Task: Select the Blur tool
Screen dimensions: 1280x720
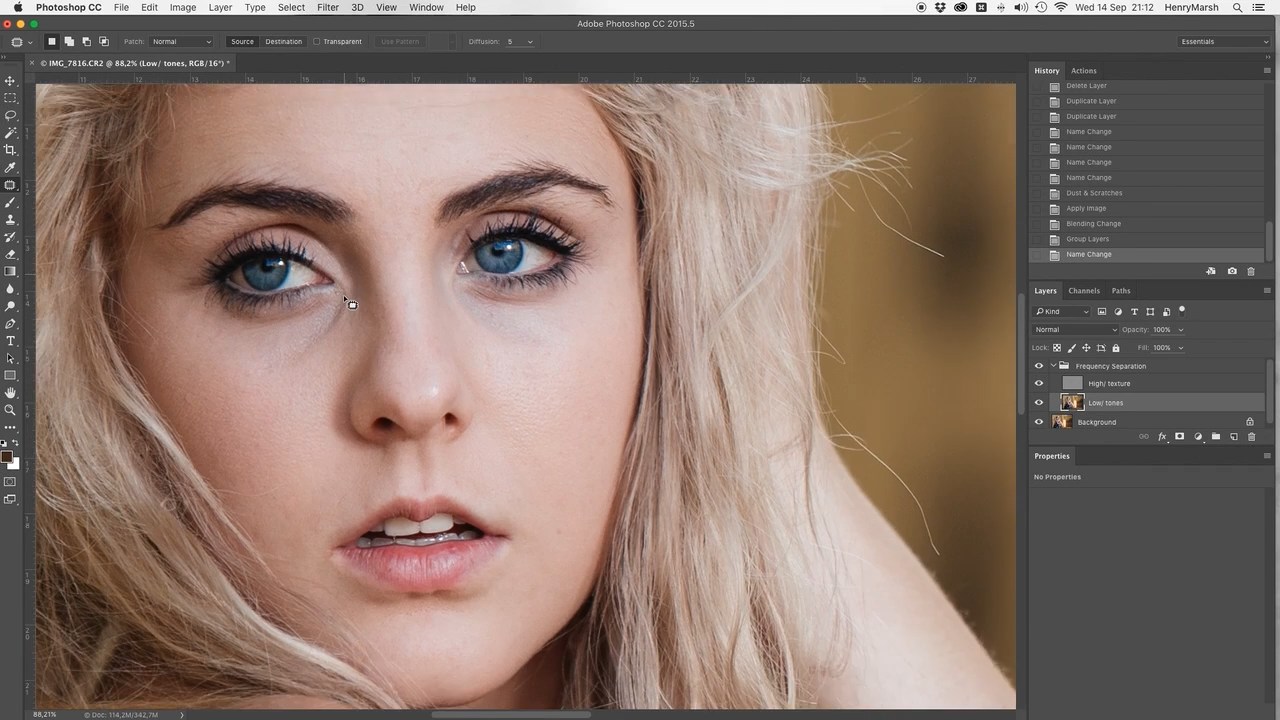Action: [x=11, y=289]
